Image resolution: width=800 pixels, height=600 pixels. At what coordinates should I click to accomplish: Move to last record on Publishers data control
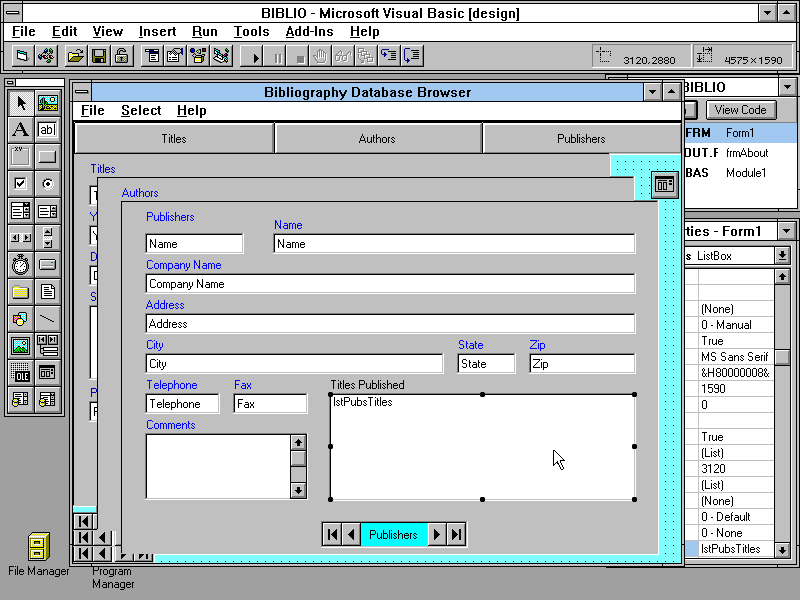pos(456,535)
